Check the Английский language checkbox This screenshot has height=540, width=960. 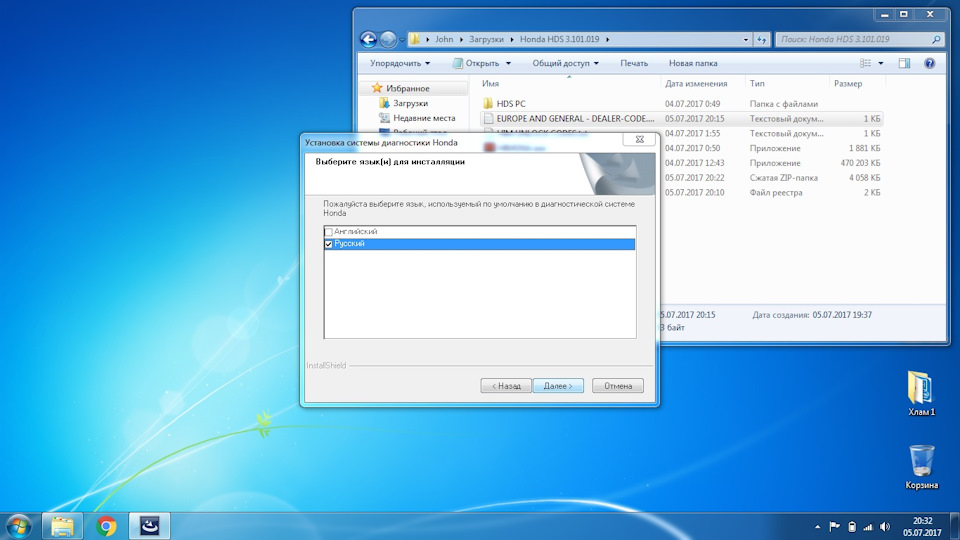tap(328, 232)
